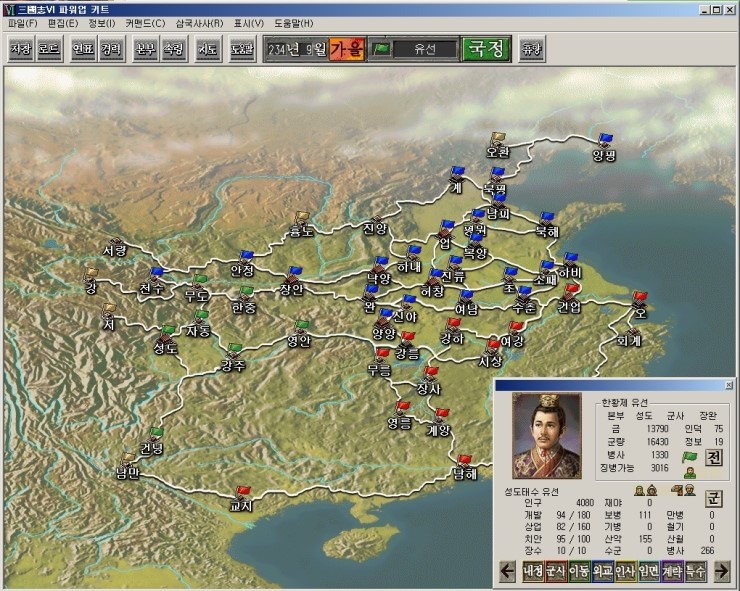This screenshot has height=591, width=740.
Task: Click the 군 button in info panel
Action: (x=714, y=498)
